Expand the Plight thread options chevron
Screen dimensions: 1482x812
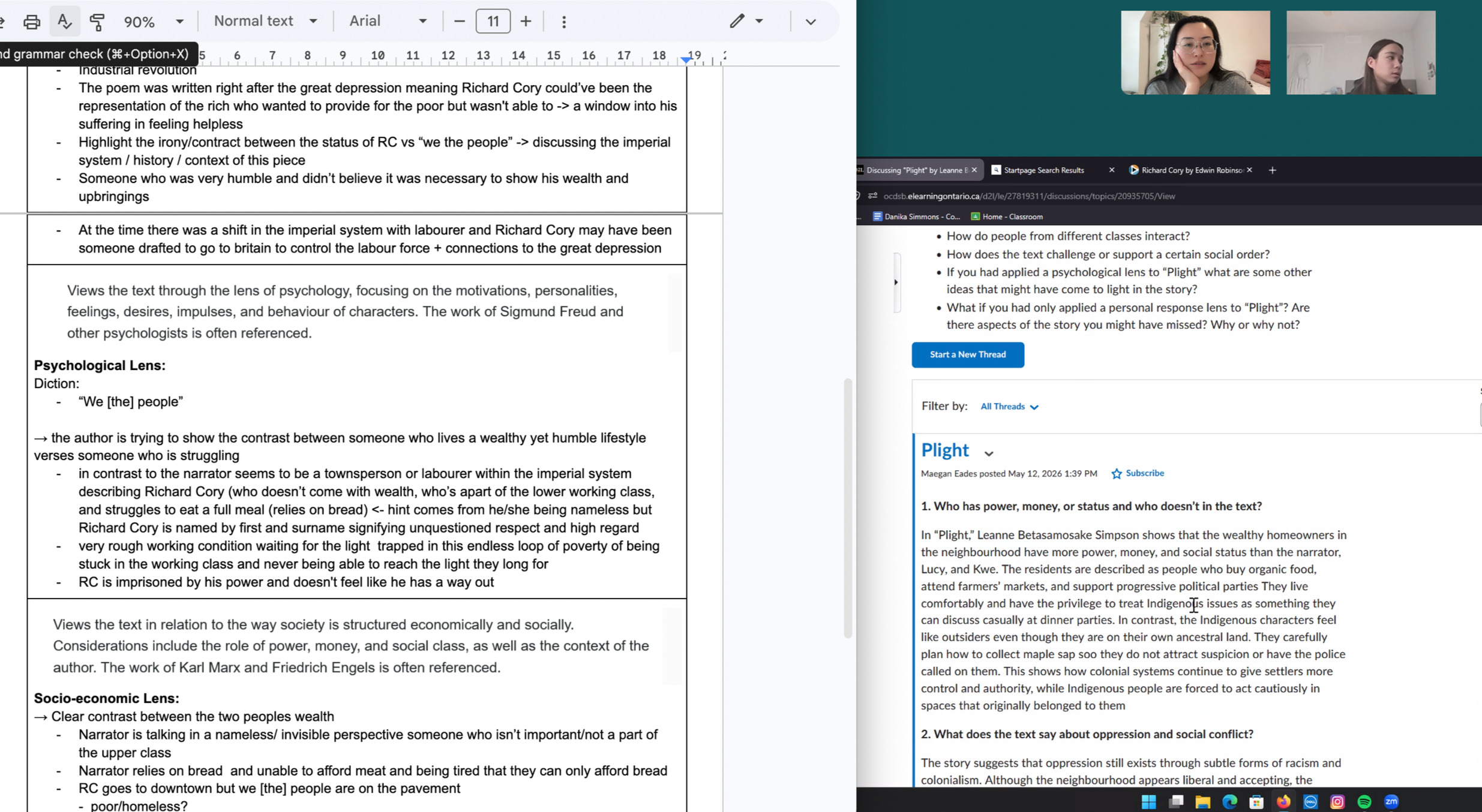989,453
